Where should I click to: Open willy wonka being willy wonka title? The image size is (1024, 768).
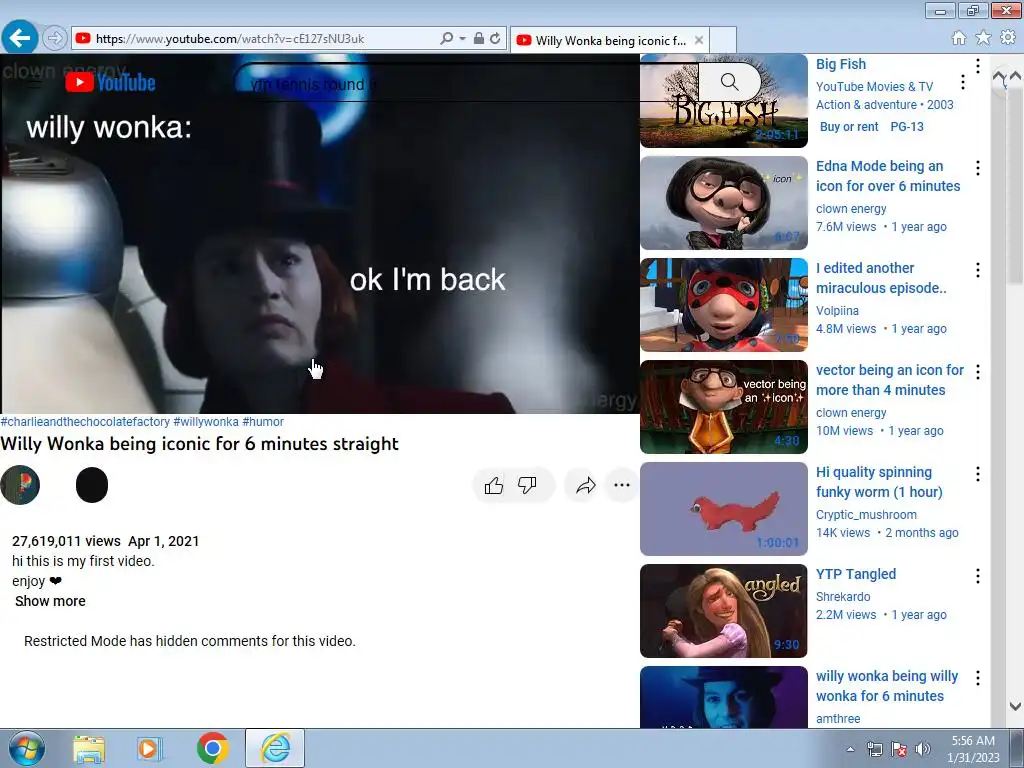[x=887, y=686]
